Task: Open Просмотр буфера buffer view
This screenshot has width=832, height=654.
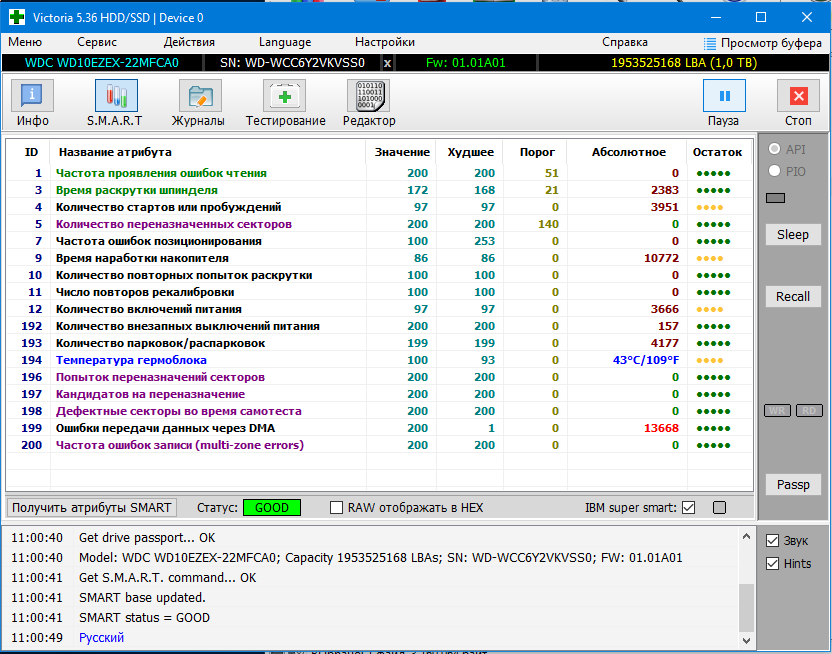Action: click(762, 43)
